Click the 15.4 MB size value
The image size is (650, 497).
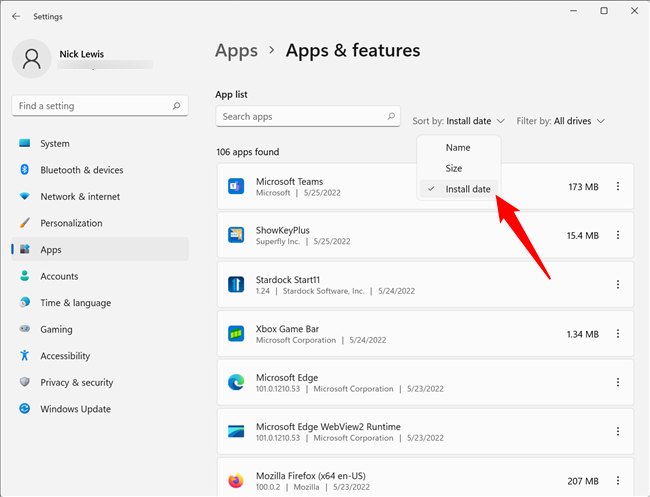click(582, 235)
